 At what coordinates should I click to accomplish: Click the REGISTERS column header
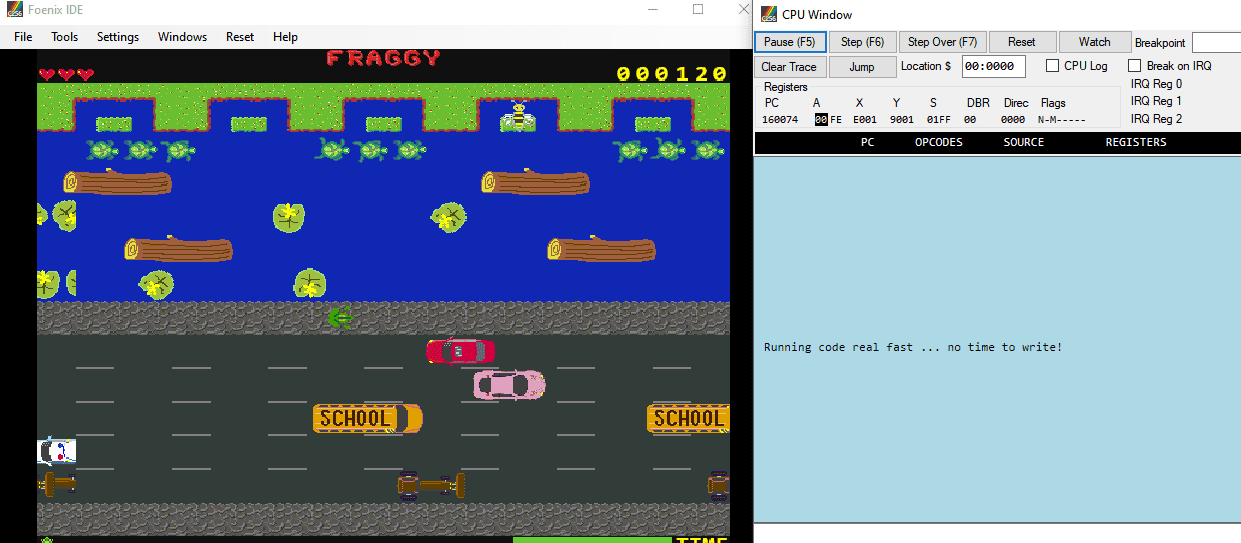[x=1135, y=142]
